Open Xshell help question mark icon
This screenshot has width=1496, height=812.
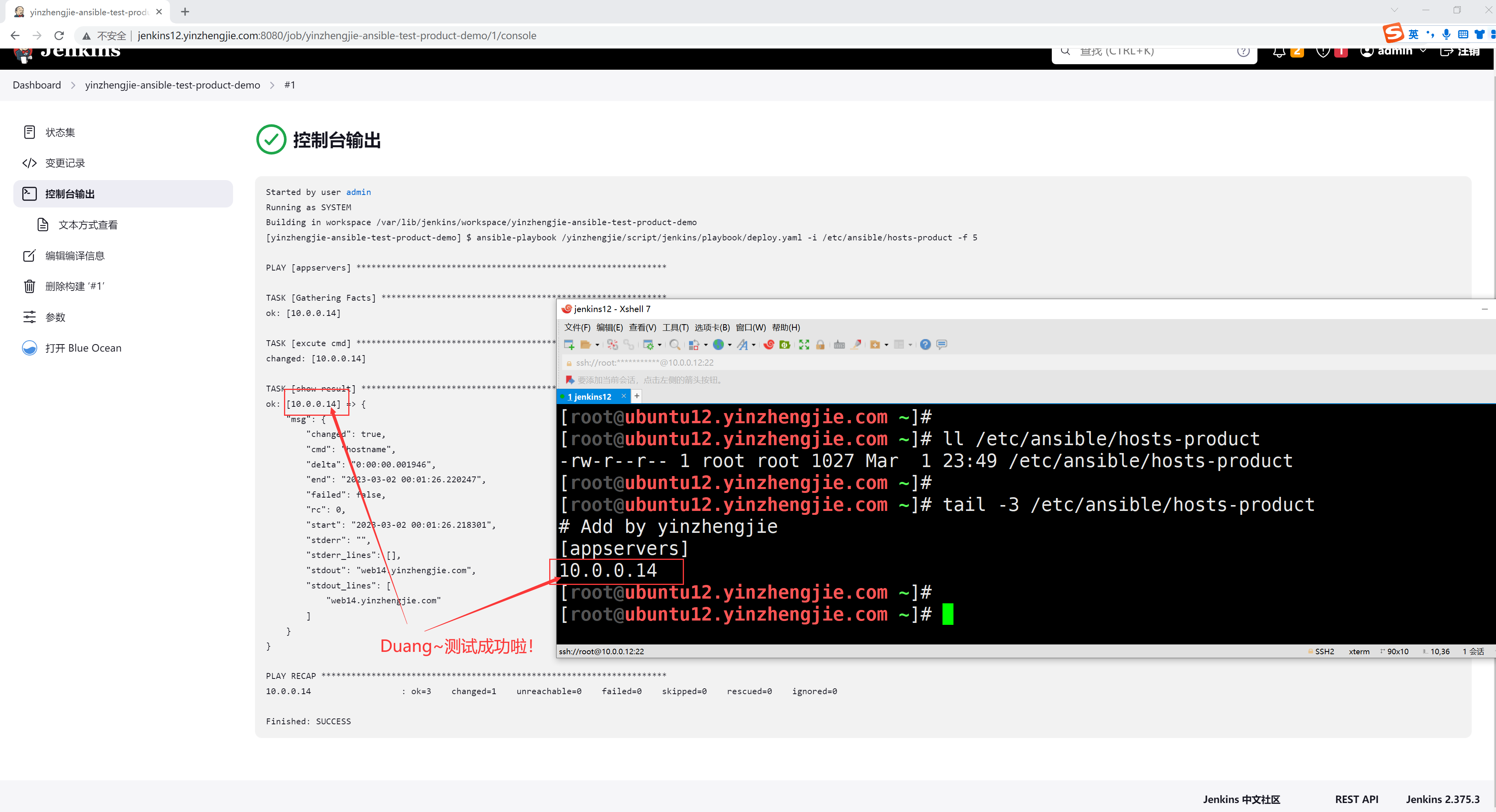(925, 345)
